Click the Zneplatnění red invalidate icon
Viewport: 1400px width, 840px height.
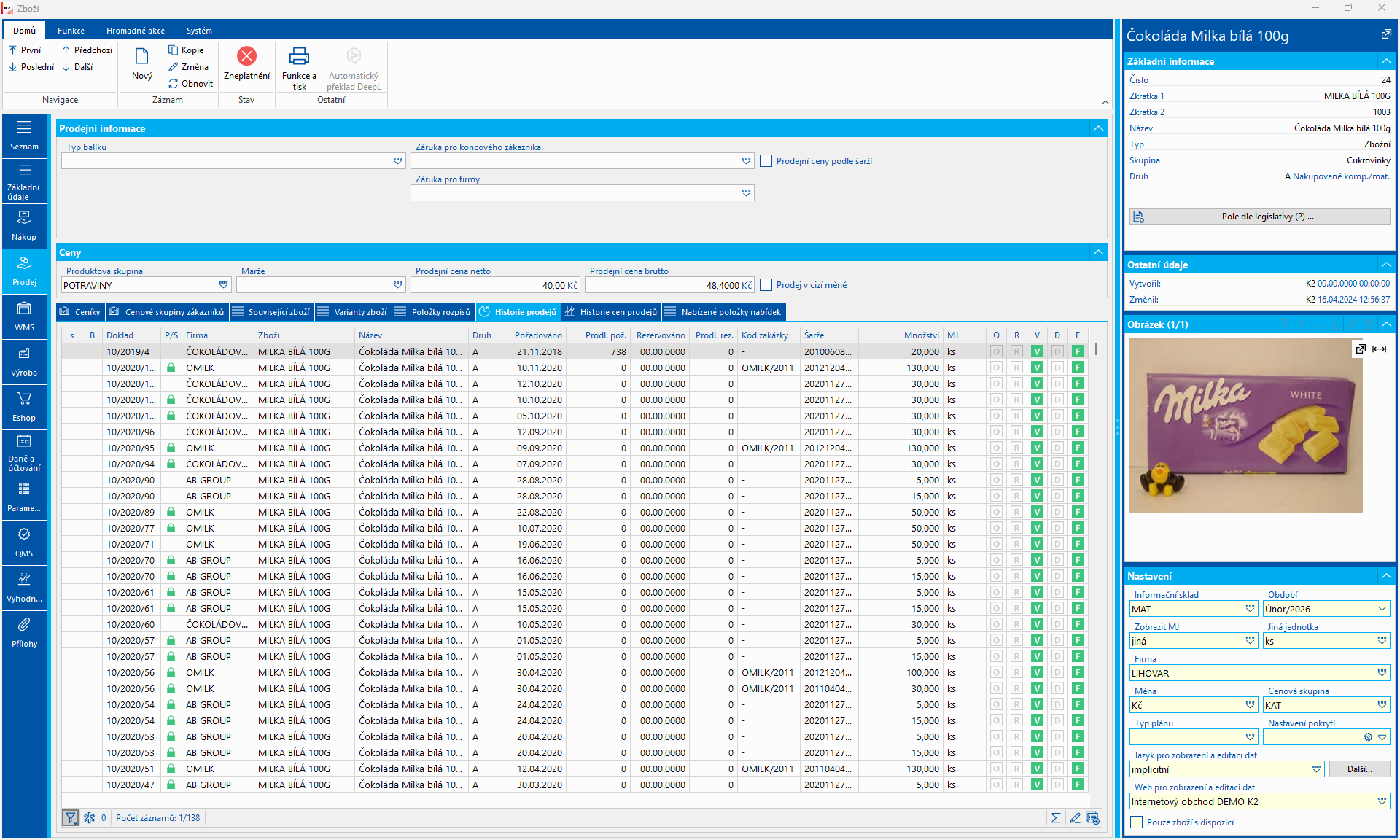246,56
